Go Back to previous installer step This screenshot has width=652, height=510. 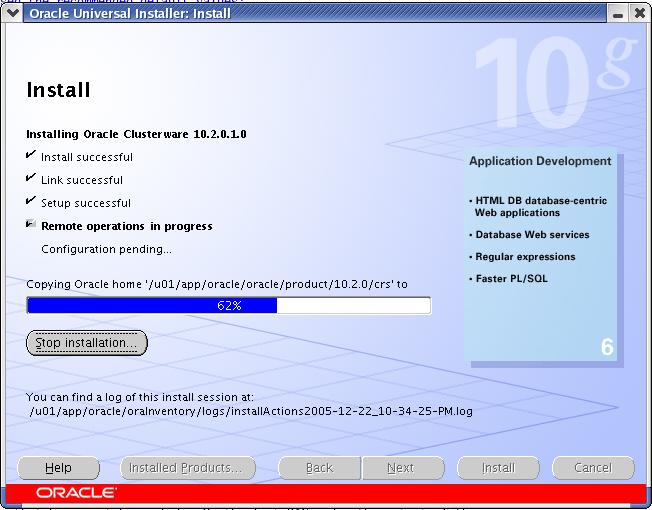(x=319, y=468)
